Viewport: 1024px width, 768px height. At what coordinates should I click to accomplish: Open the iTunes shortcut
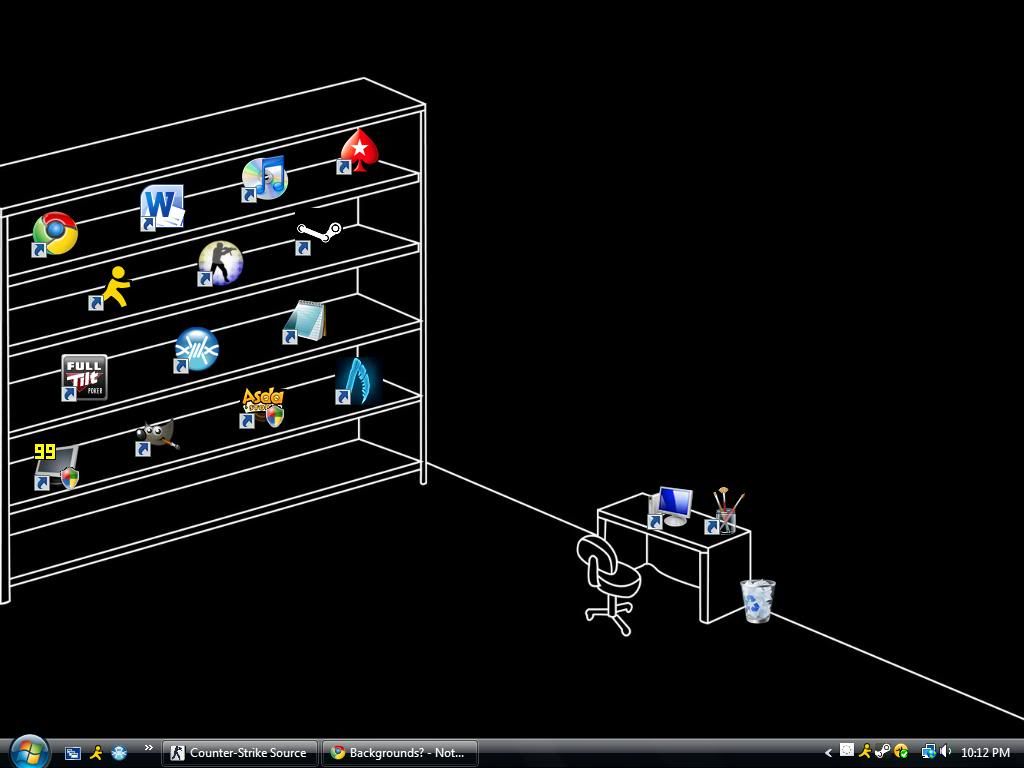tap(264, 178)
